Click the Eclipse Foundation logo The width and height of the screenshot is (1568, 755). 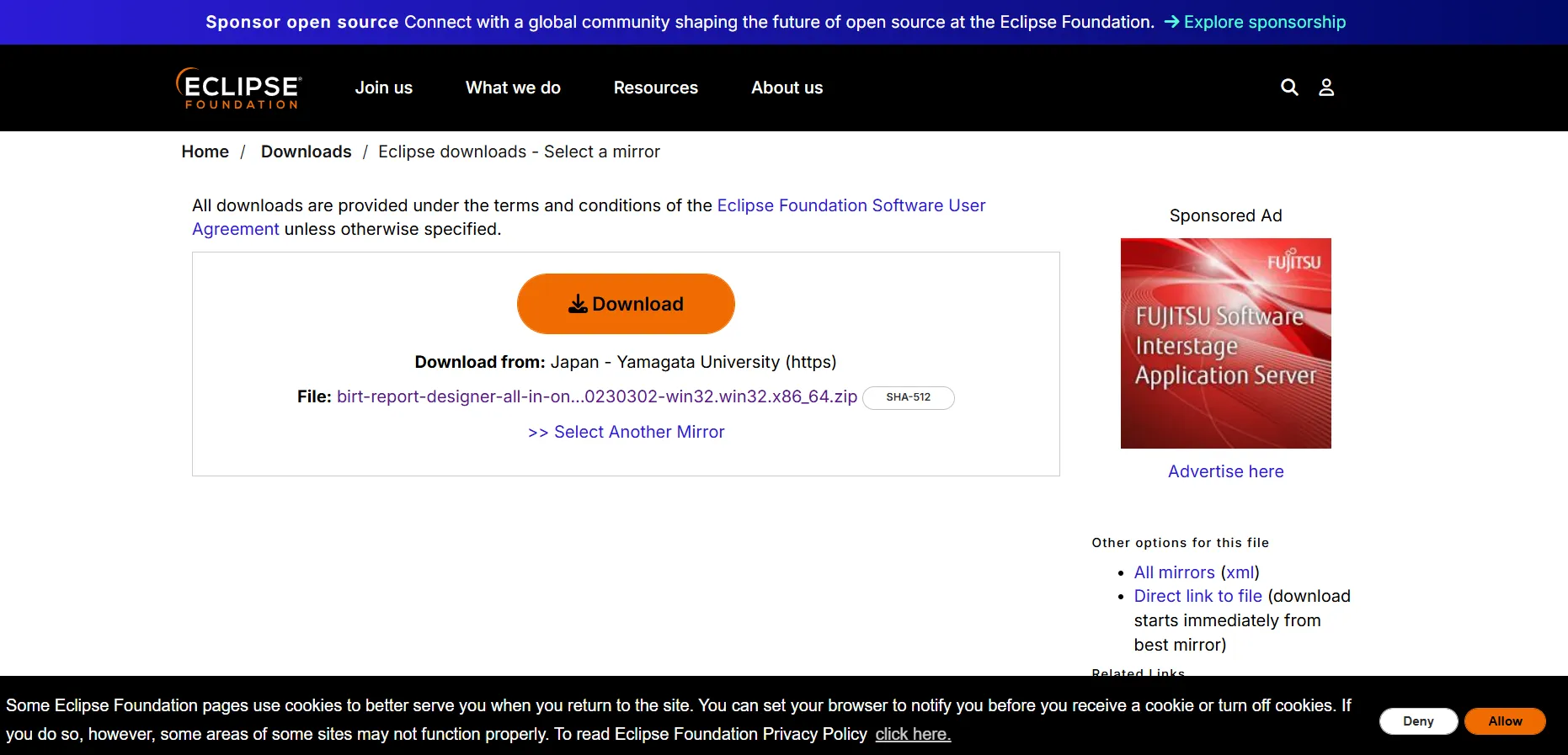click(x=239, y=88)
